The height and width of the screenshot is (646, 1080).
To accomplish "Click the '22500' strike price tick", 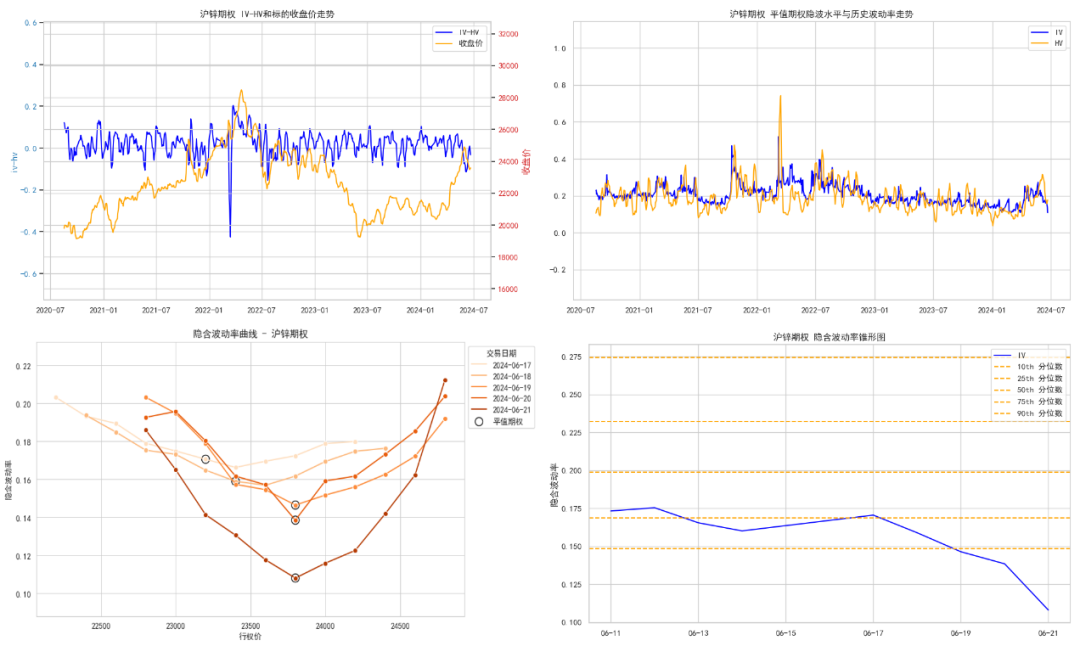I will pos(101,626).
